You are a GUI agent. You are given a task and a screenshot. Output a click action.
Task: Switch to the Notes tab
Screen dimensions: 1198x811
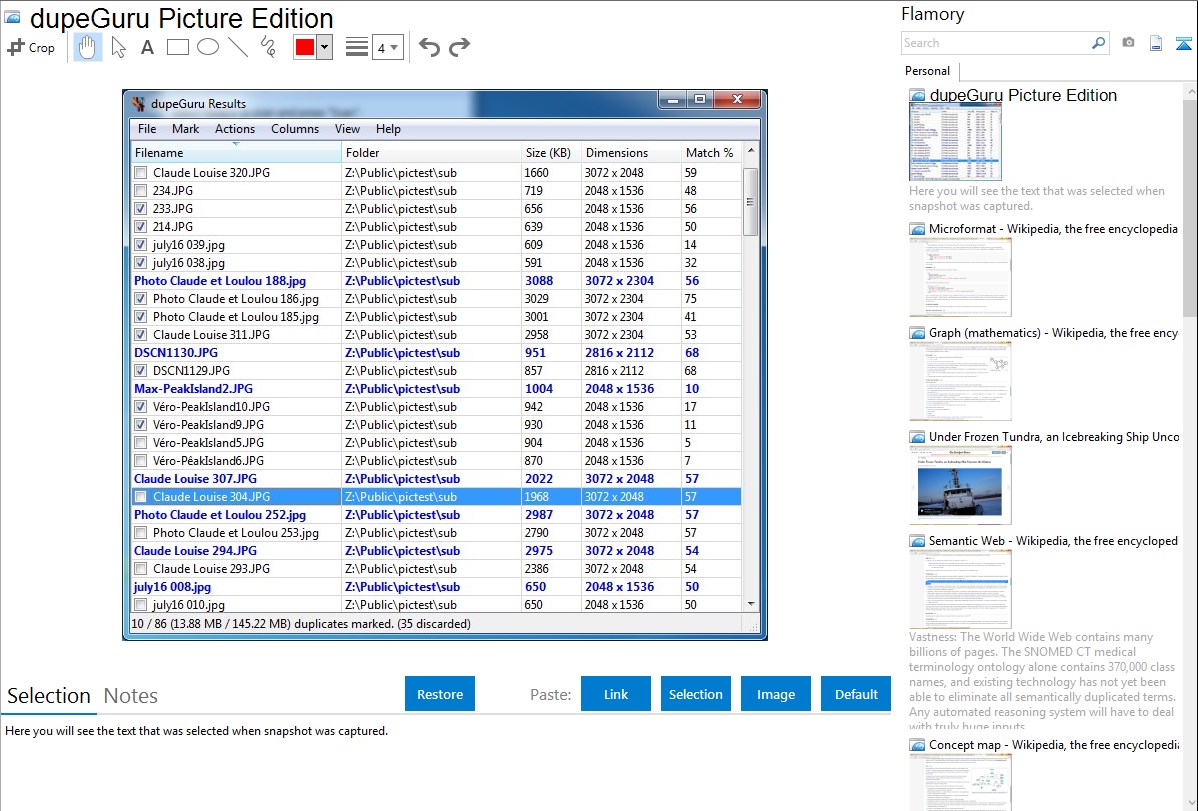[x=131, y=696]
